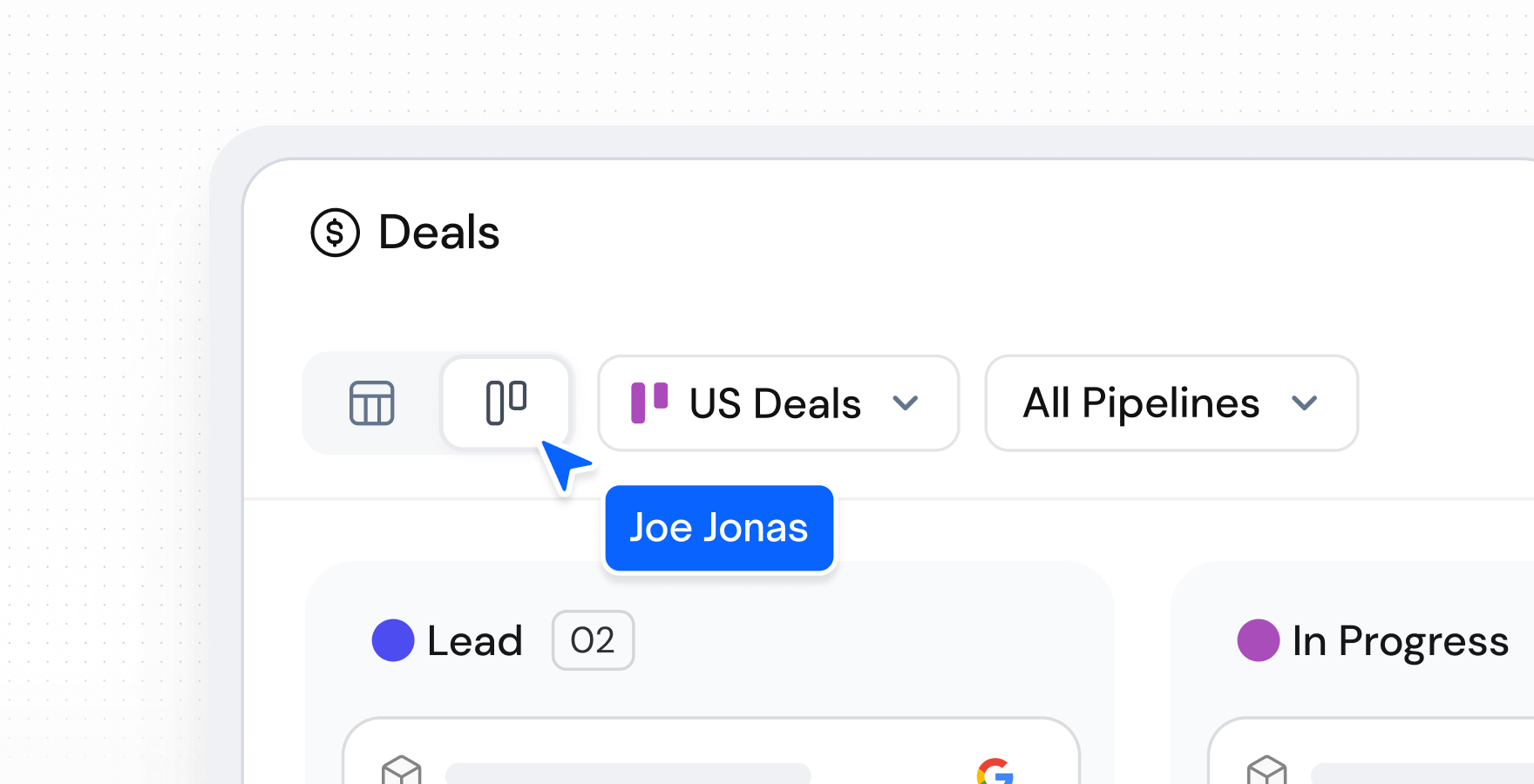Select the kanban board view

(x=506, y=402)
